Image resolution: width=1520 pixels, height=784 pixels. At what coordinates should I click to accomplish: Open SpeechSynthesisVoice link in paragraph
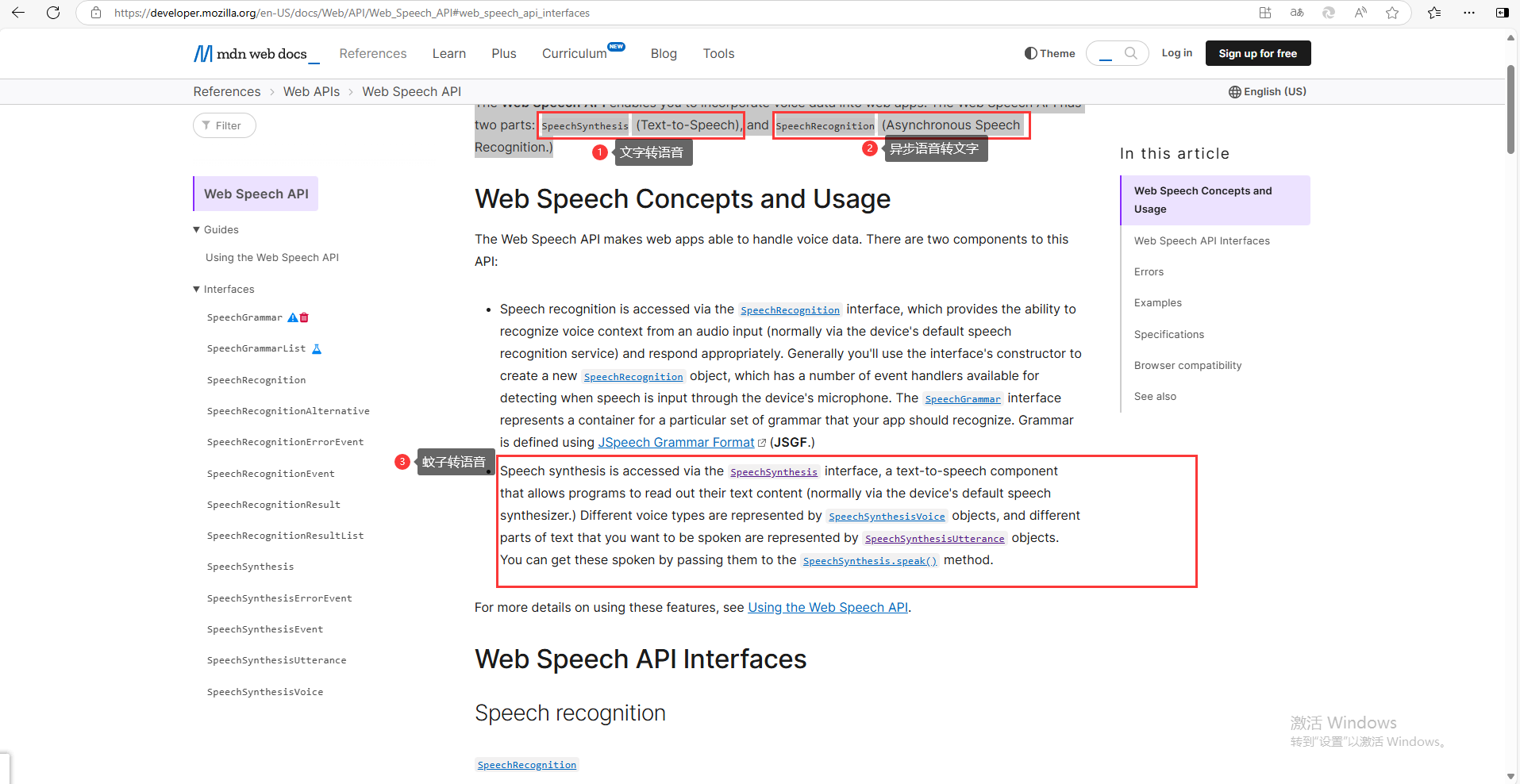(x=887, y=517)
